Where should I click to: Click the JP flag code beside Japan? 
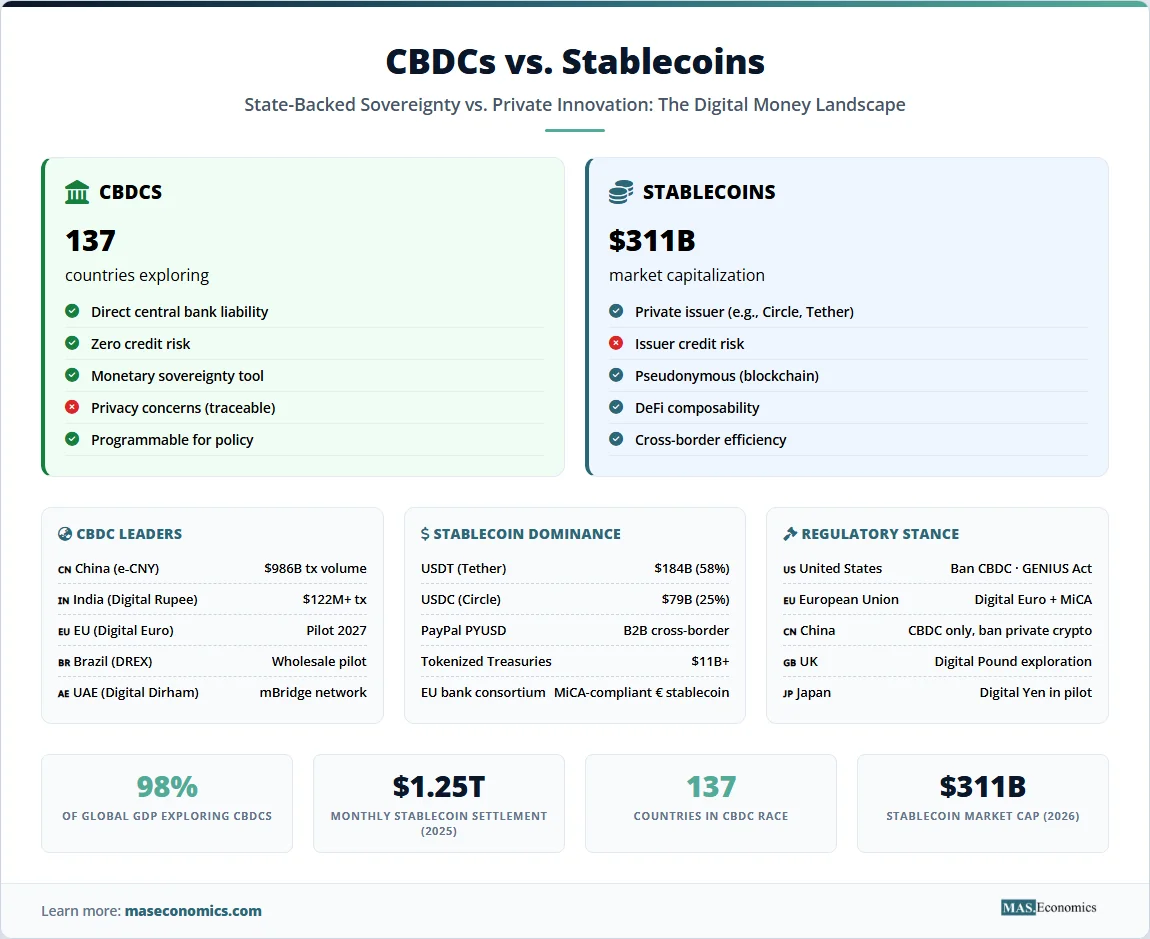point(788,693)
